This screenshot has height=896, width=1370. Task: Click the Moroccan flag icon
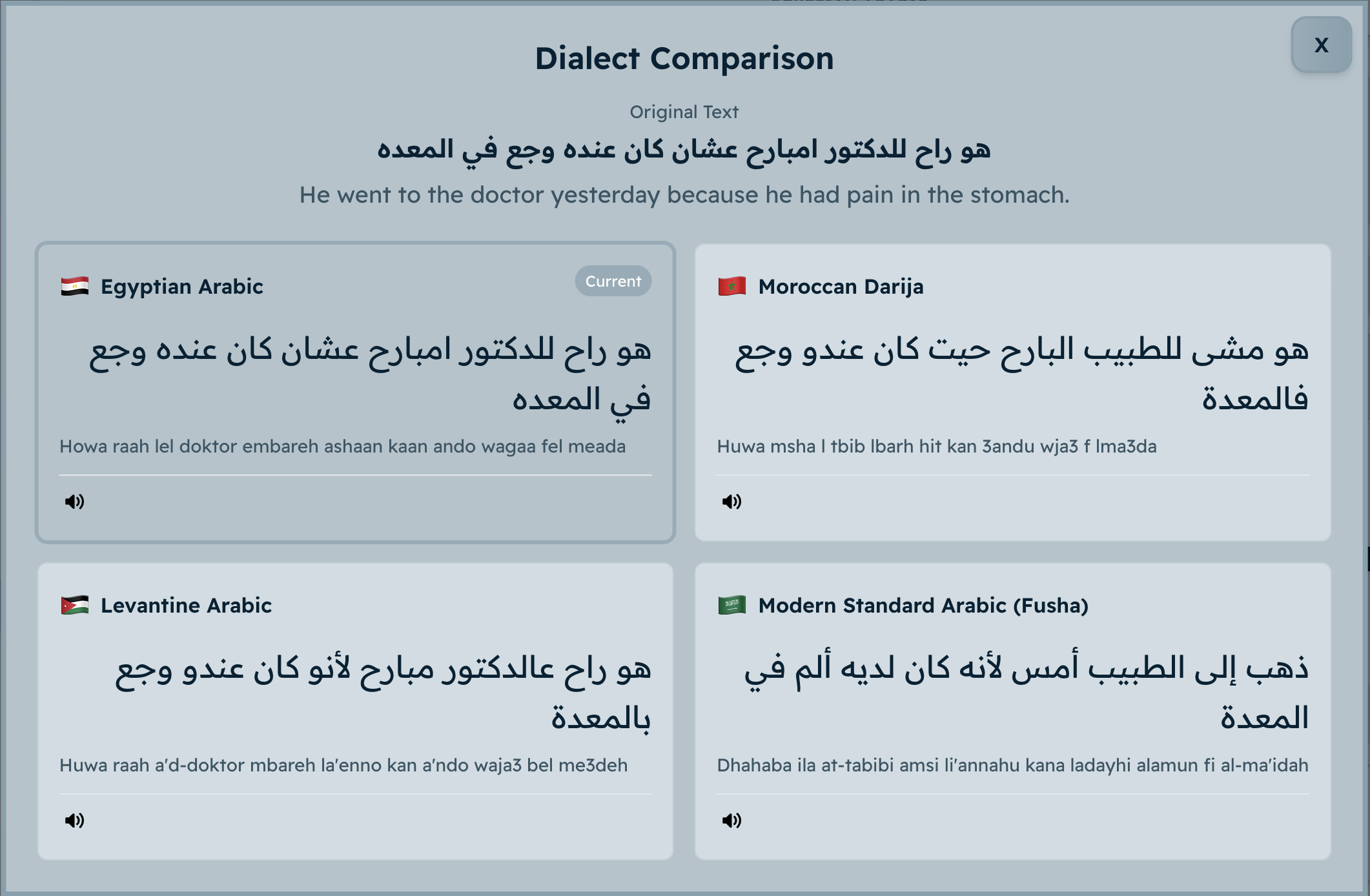[730, 286]
